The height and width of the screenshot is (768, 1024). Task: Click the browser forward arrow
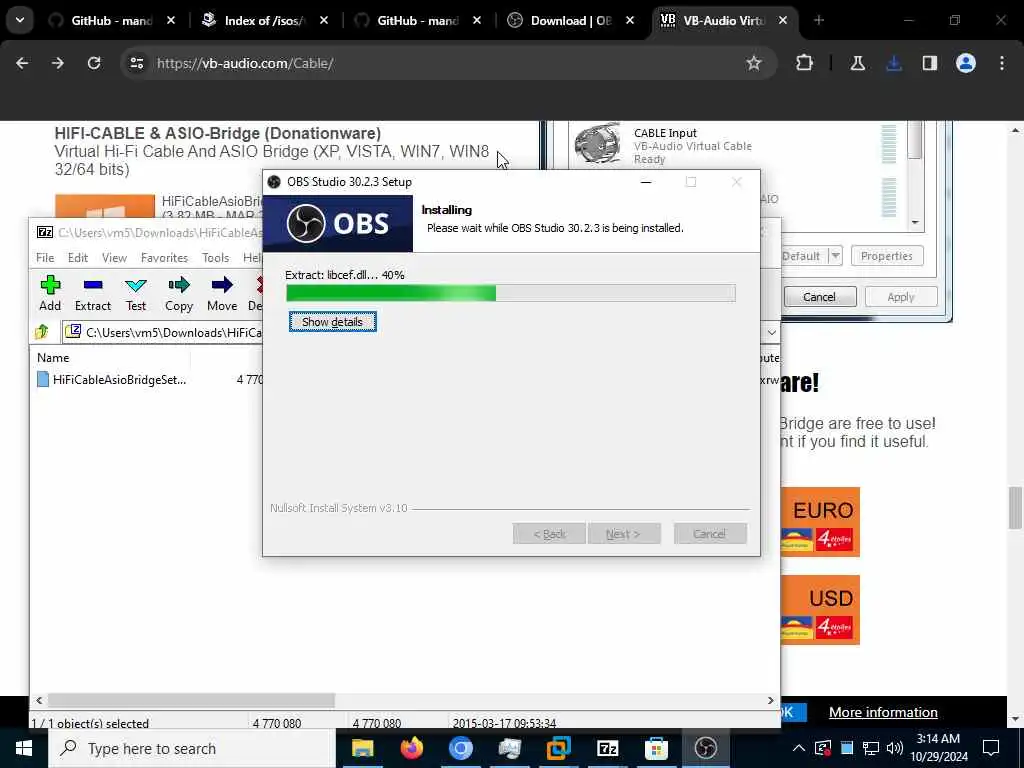58,63
